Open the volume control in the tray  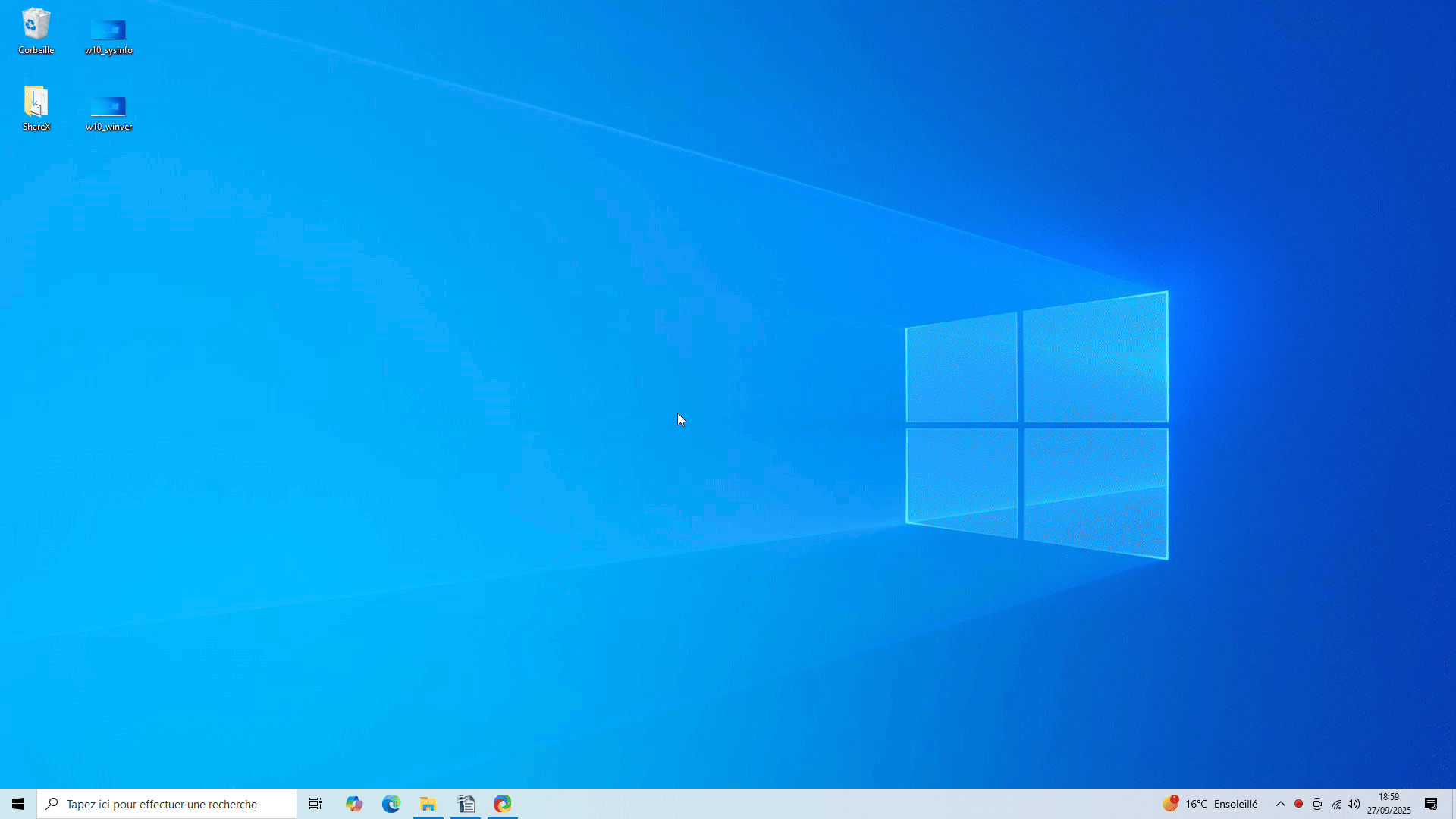point(1354,804)
